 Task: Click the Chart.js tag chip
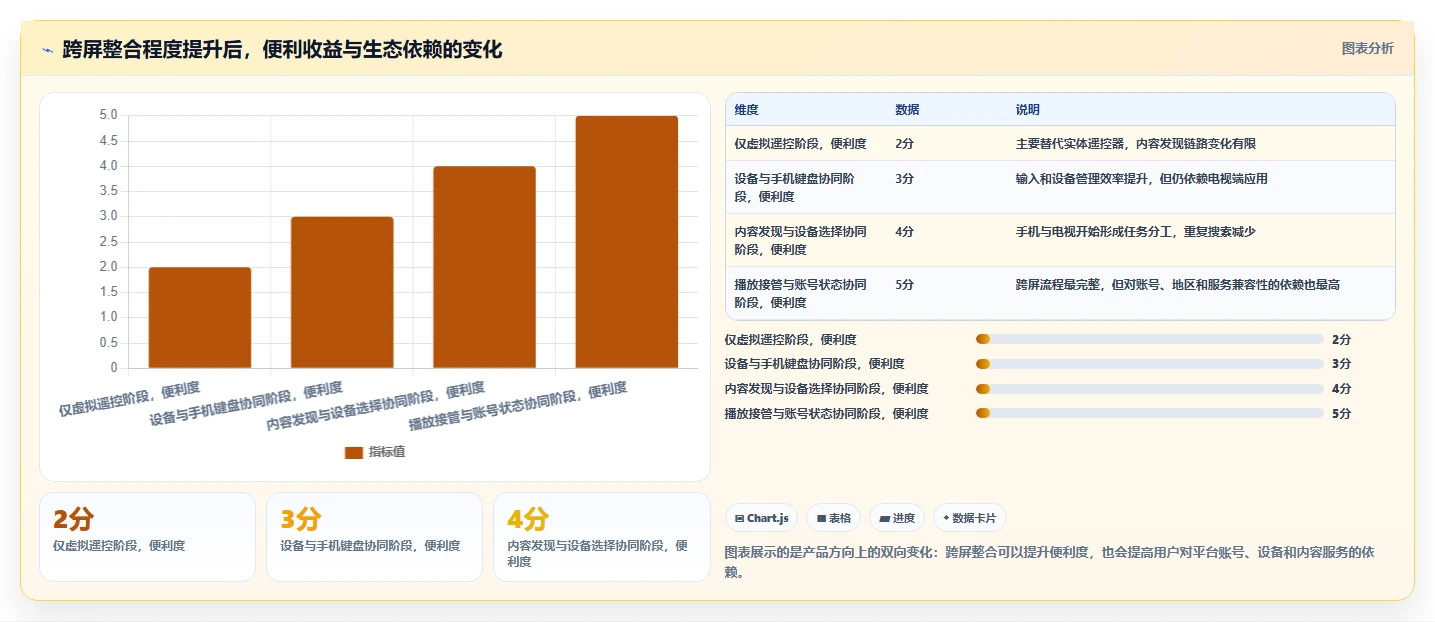pos(761,518)
